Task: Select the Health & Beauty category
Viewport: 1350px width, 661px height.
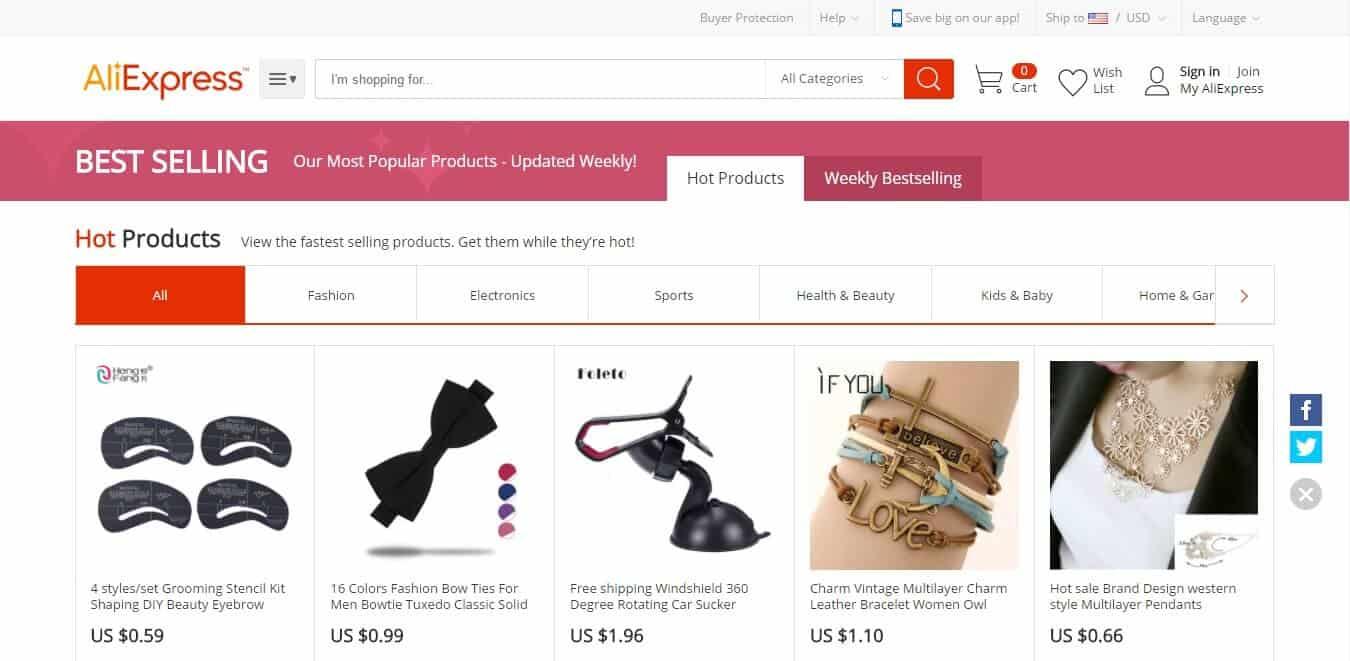Action: point(845,295)
